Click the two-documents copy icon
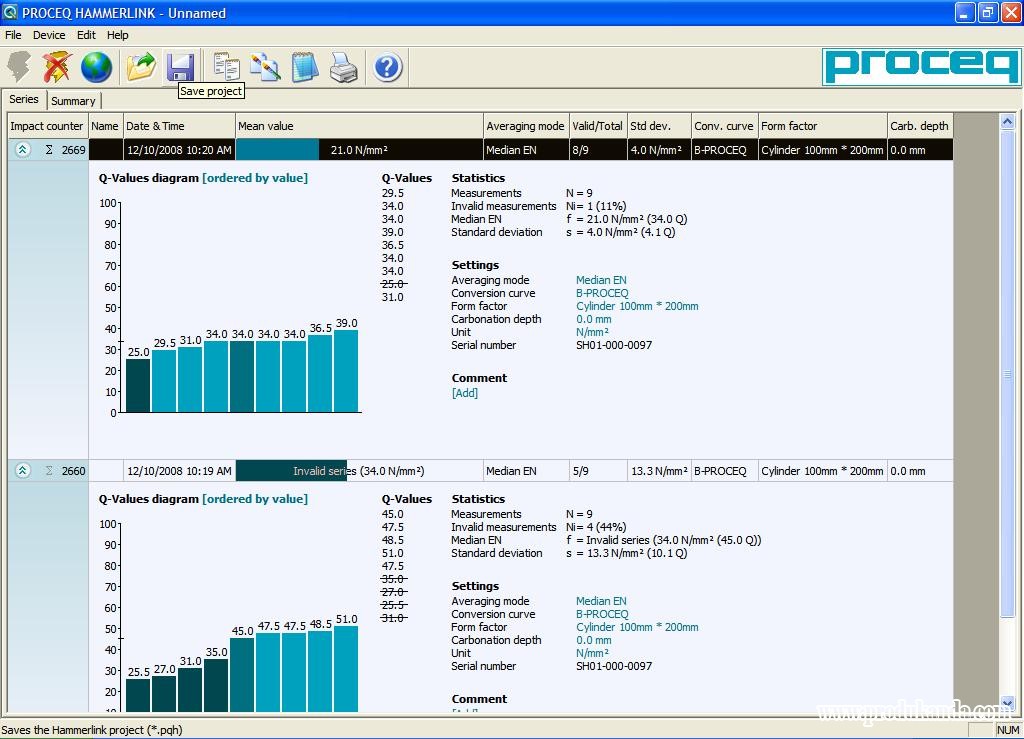This screenshot has height=739, width=1024. coord(226,67)
